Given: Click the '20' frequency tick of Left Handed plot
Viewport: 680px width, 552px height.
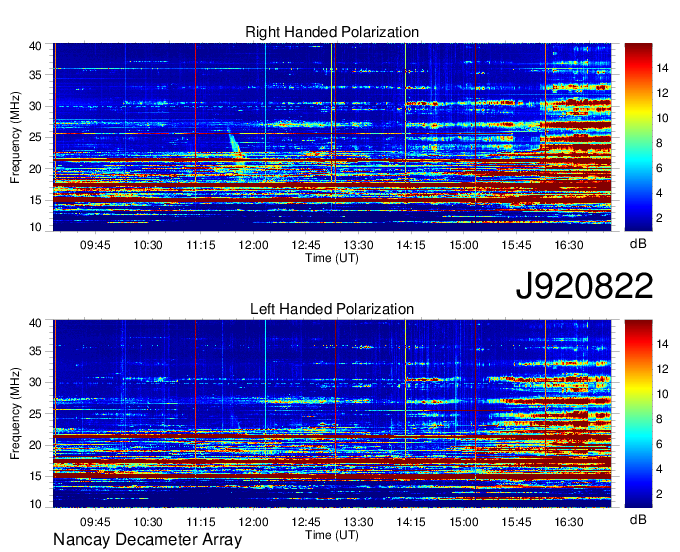Looking at the screenshot, I should [x=35, y=445].
